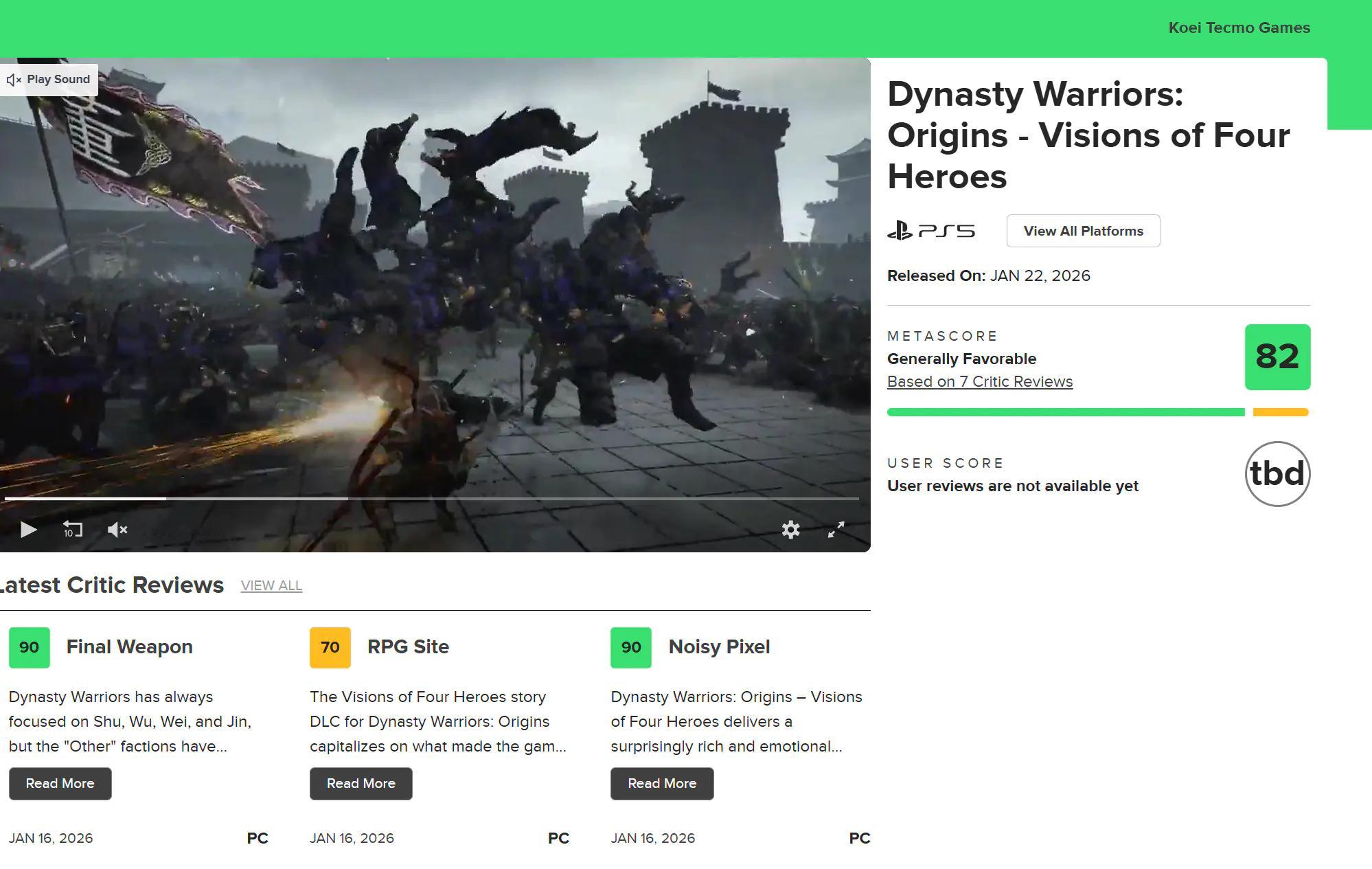View all latest critic reviews
The height and width of the screenshot is (869, 1372).
271,586
